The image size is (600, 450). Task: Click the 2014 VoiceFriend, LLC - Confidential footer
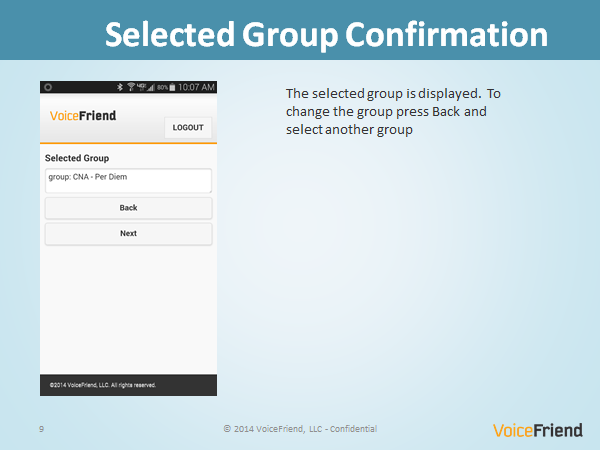[300, 429]
